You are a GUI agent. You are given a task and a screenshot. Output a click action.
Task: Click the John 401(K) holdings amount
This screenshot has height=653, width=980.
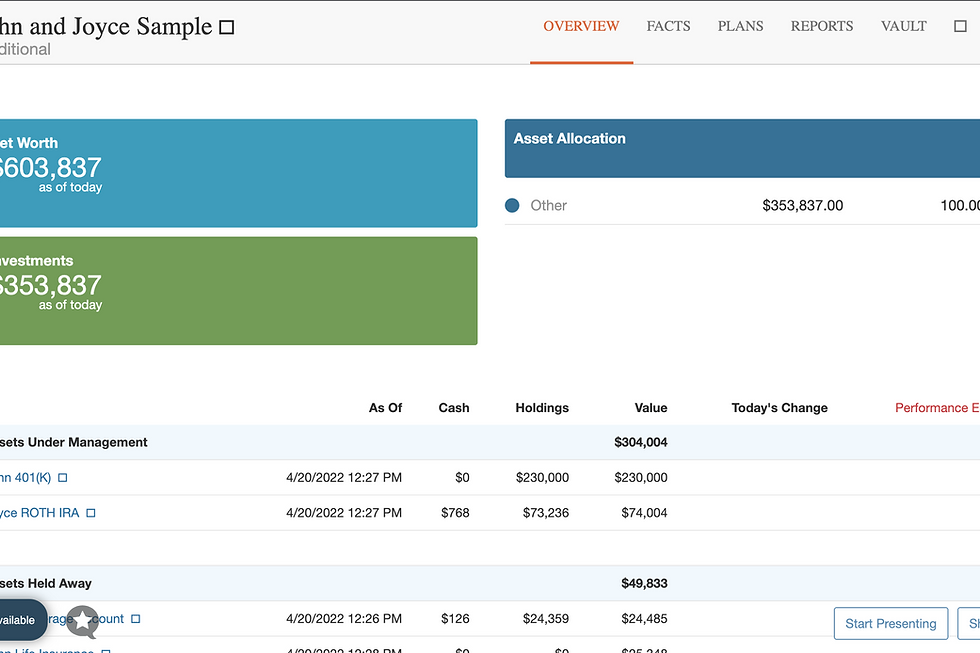click(542, 478)
